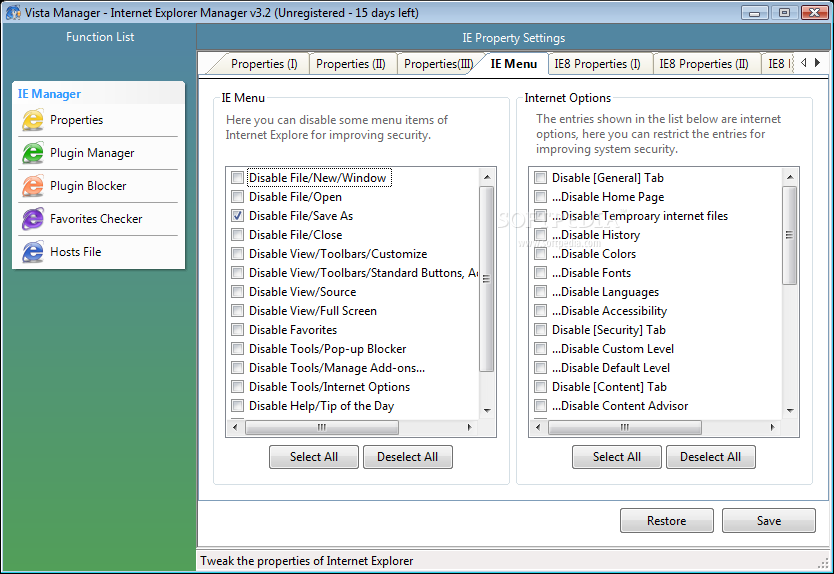Click Deselect All under Internet Options

(x=711, y=457)
